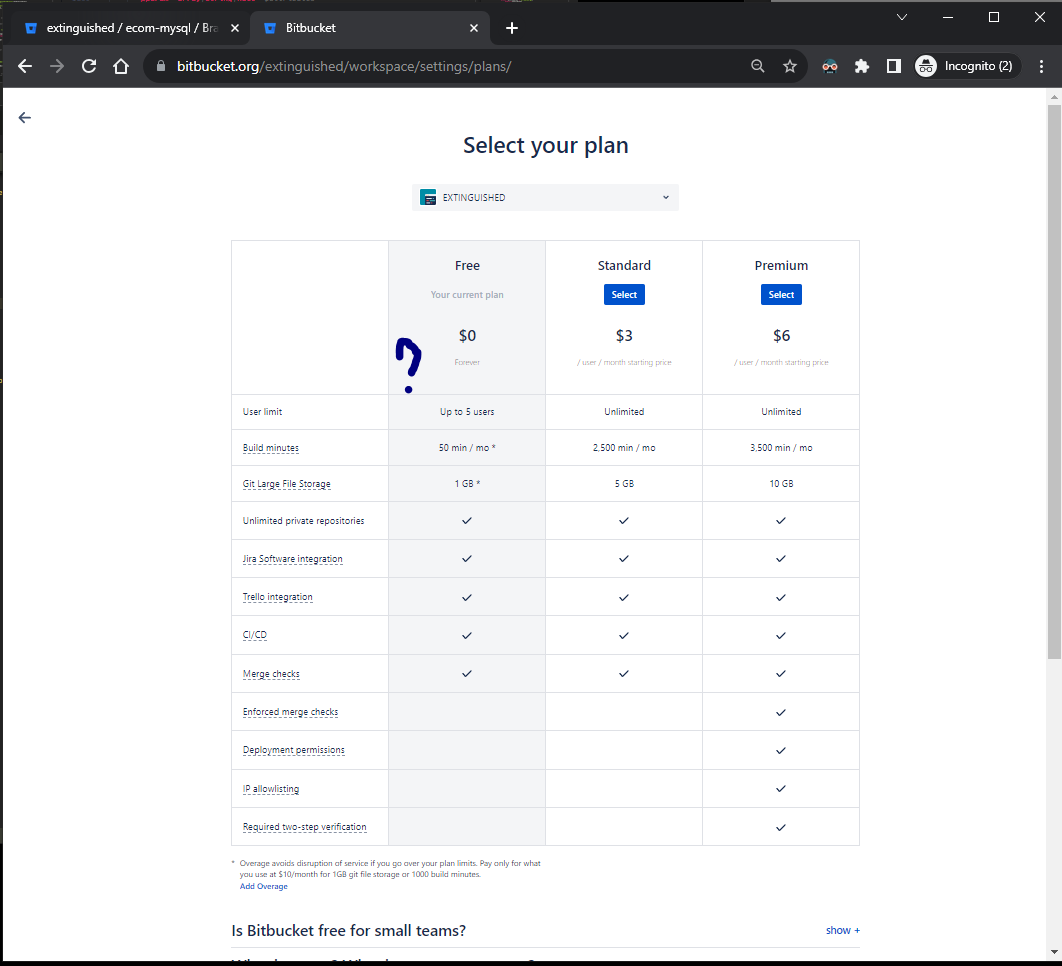
Task: Open the zoom magnifier in address bar
Action: [758, 66]
